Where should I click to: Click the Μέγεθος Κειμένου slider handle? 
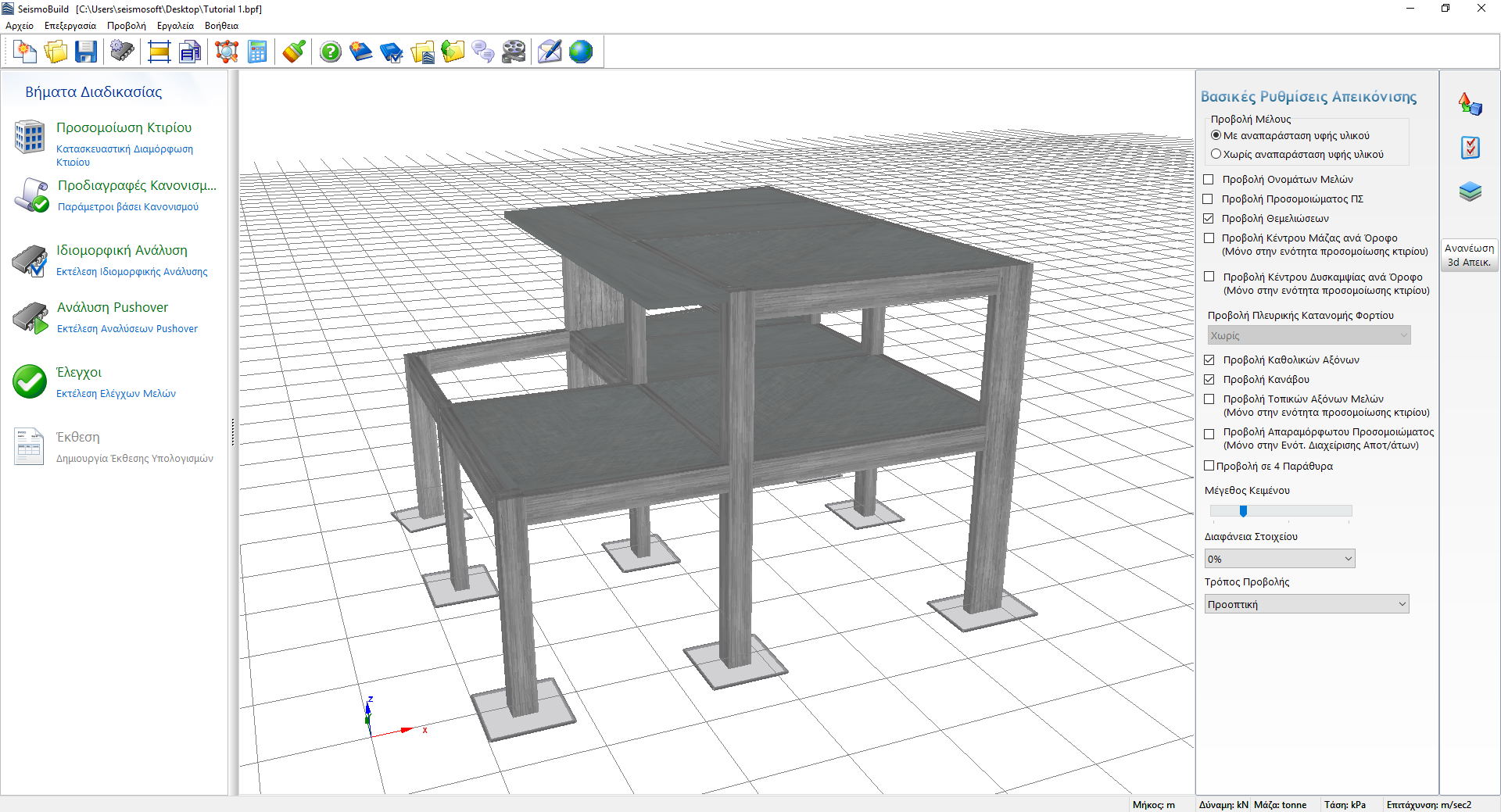(x=1243, y=511)
